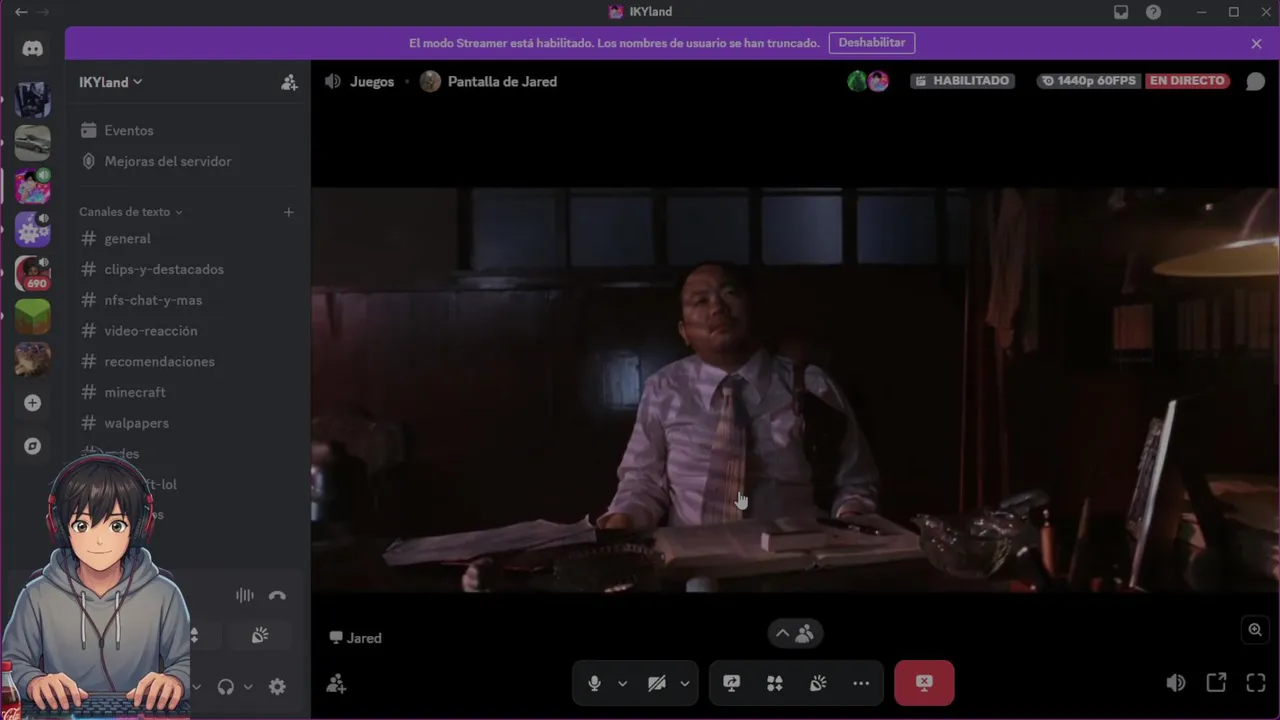1280x720 pixels.
Task: Open the inbox icon in title bar
Action: pos(1121,12)
